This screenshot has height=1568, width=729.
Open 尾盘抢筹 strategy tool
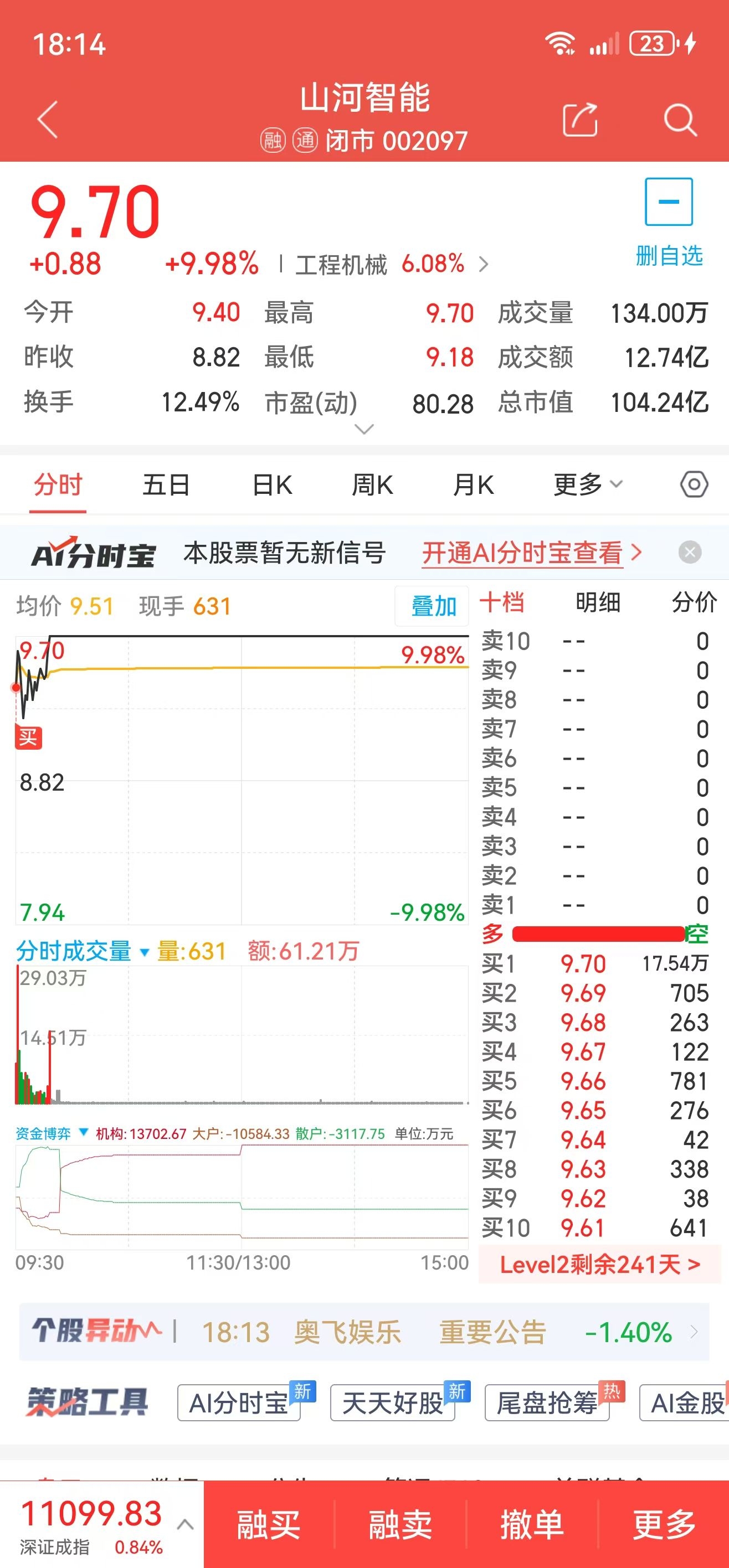pos(547,1402)
